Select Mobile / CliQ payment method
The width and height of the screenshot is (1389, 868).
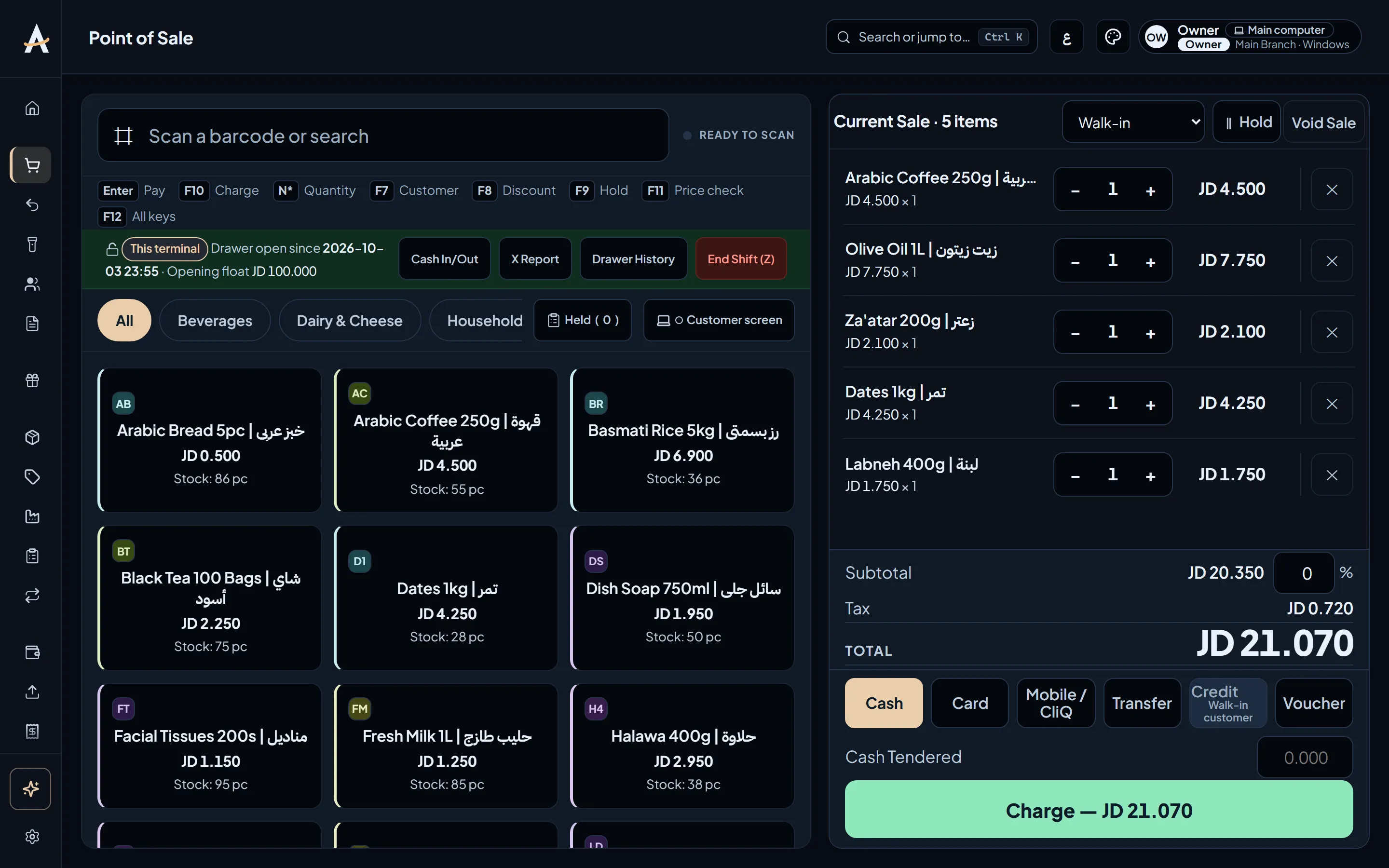(x=1056, y=703)
